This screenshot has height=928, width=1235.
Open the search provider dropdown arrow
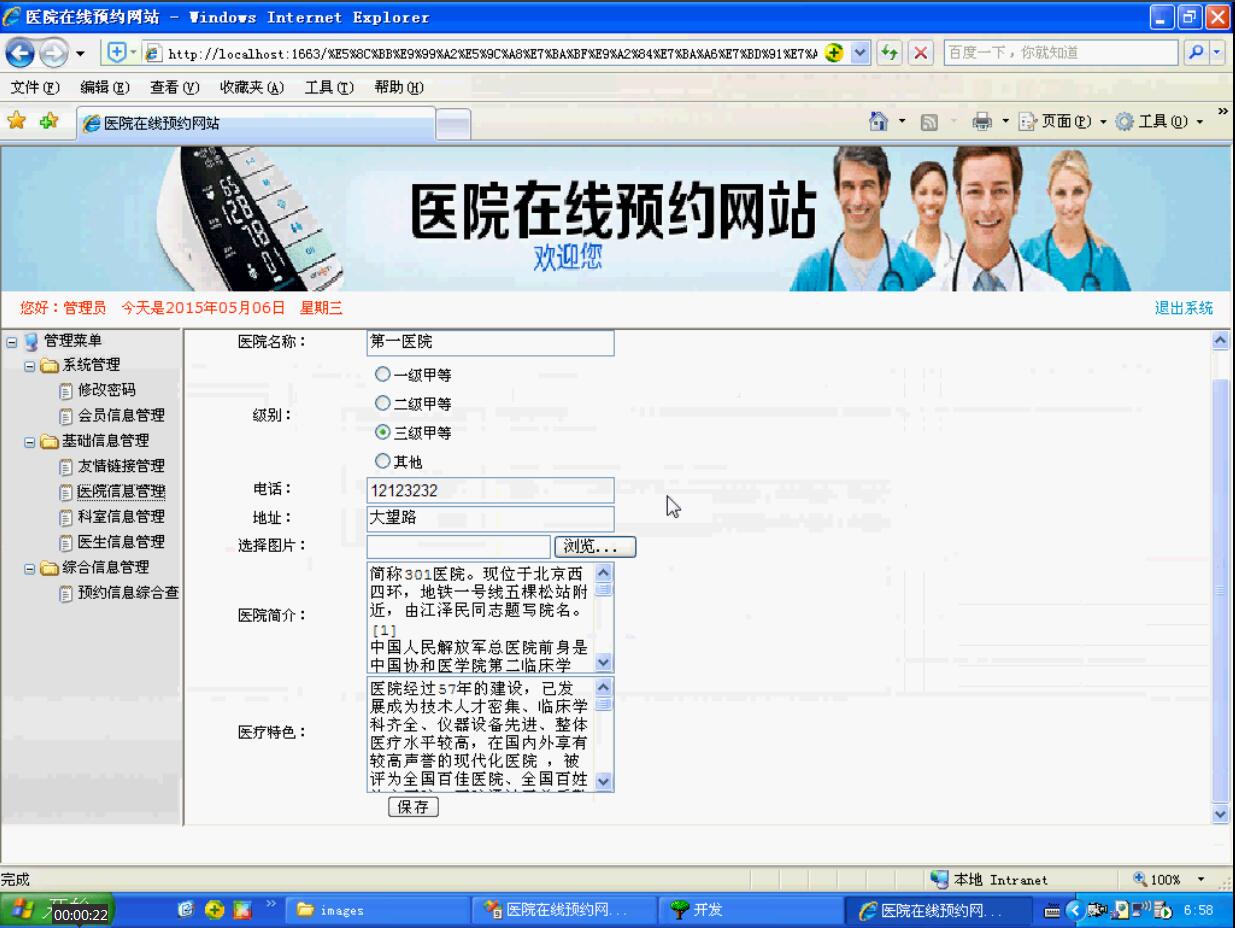[1218, 52]
